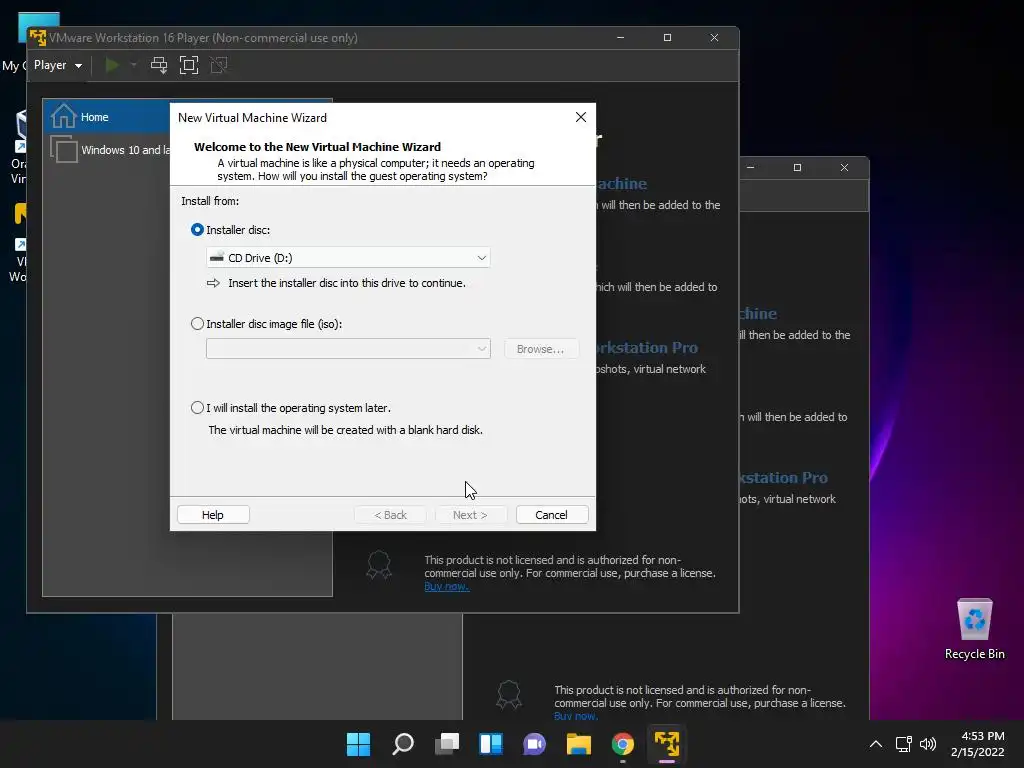Screen dimensions: 1024x768
Task: Click the blank hard disk description text
Action: (345, 430)
